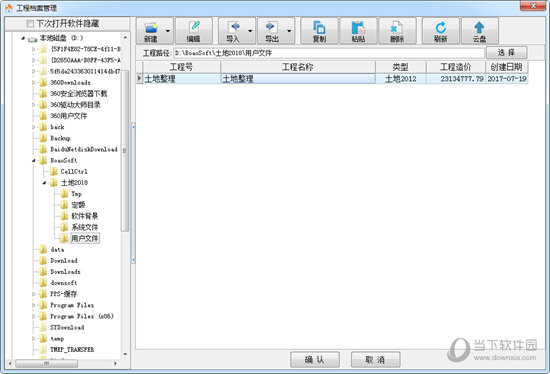Click the tree horizontal scroll-right arrow

coord(115,364)
